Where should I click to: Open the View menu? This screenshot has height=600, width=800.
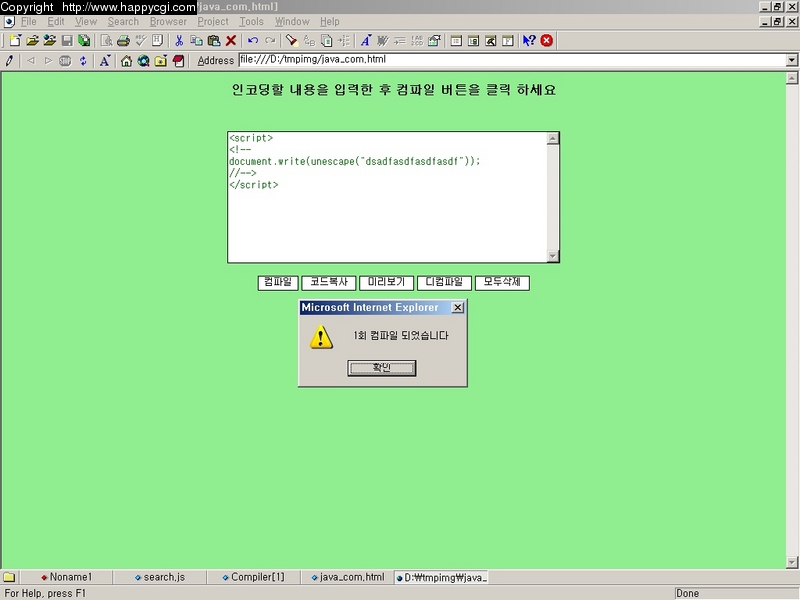coord(86,21)
